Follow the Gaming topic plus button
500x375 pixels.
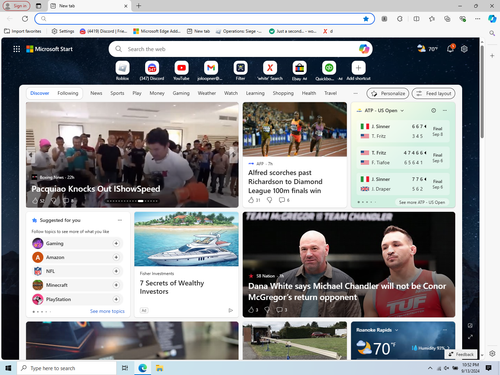pyautogui.click(x=116, y=243)
